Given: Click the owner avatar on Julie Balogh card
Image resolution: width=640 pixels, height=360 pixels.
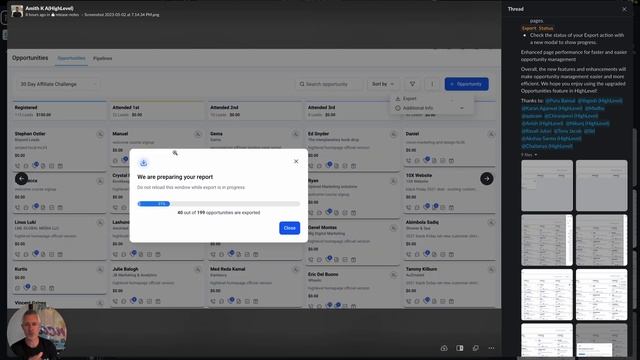Looking at the screenshot, I should point(198,270).
